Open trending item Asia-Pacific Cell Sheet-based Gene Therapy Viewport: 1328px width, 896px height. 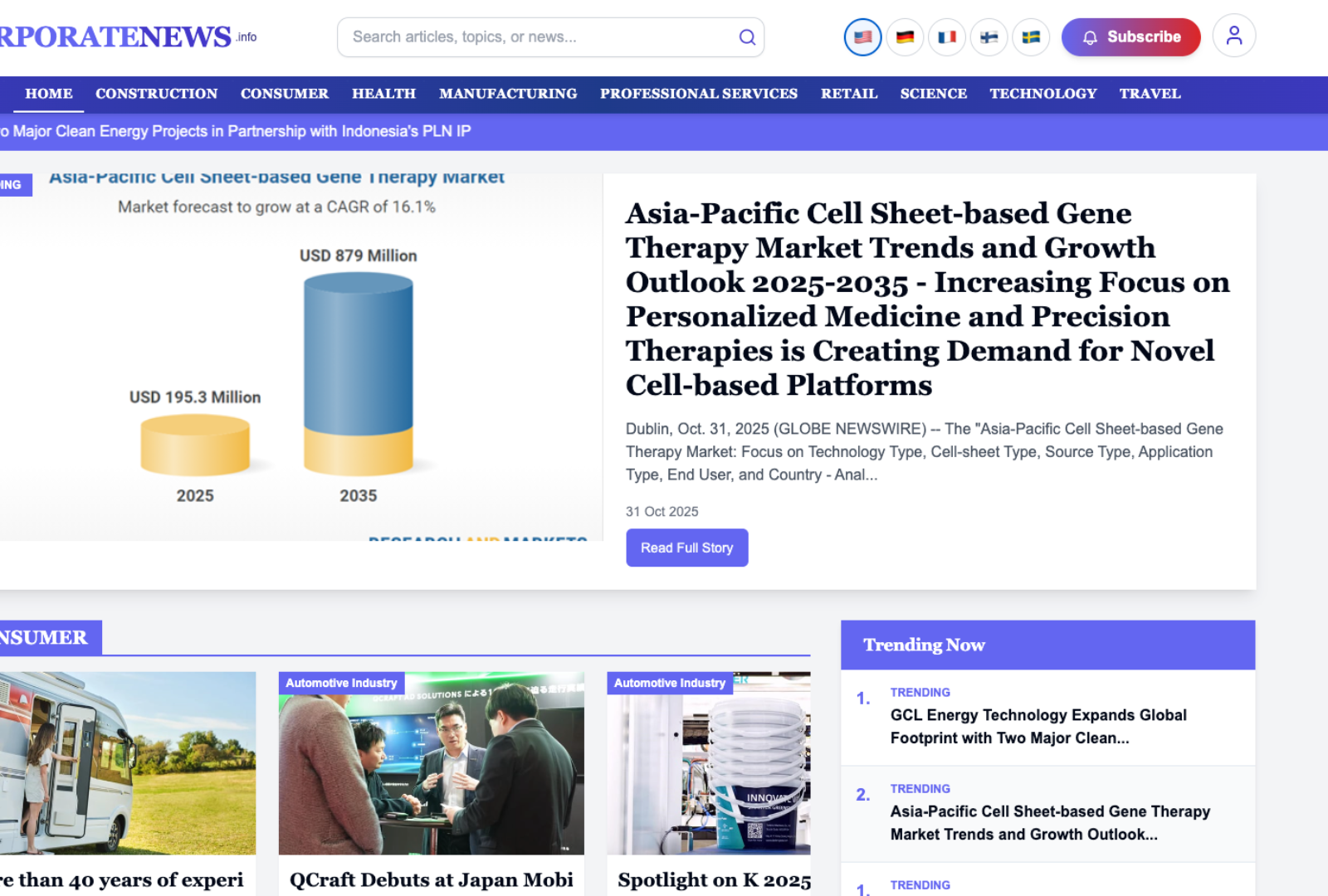pos(1050,823)
